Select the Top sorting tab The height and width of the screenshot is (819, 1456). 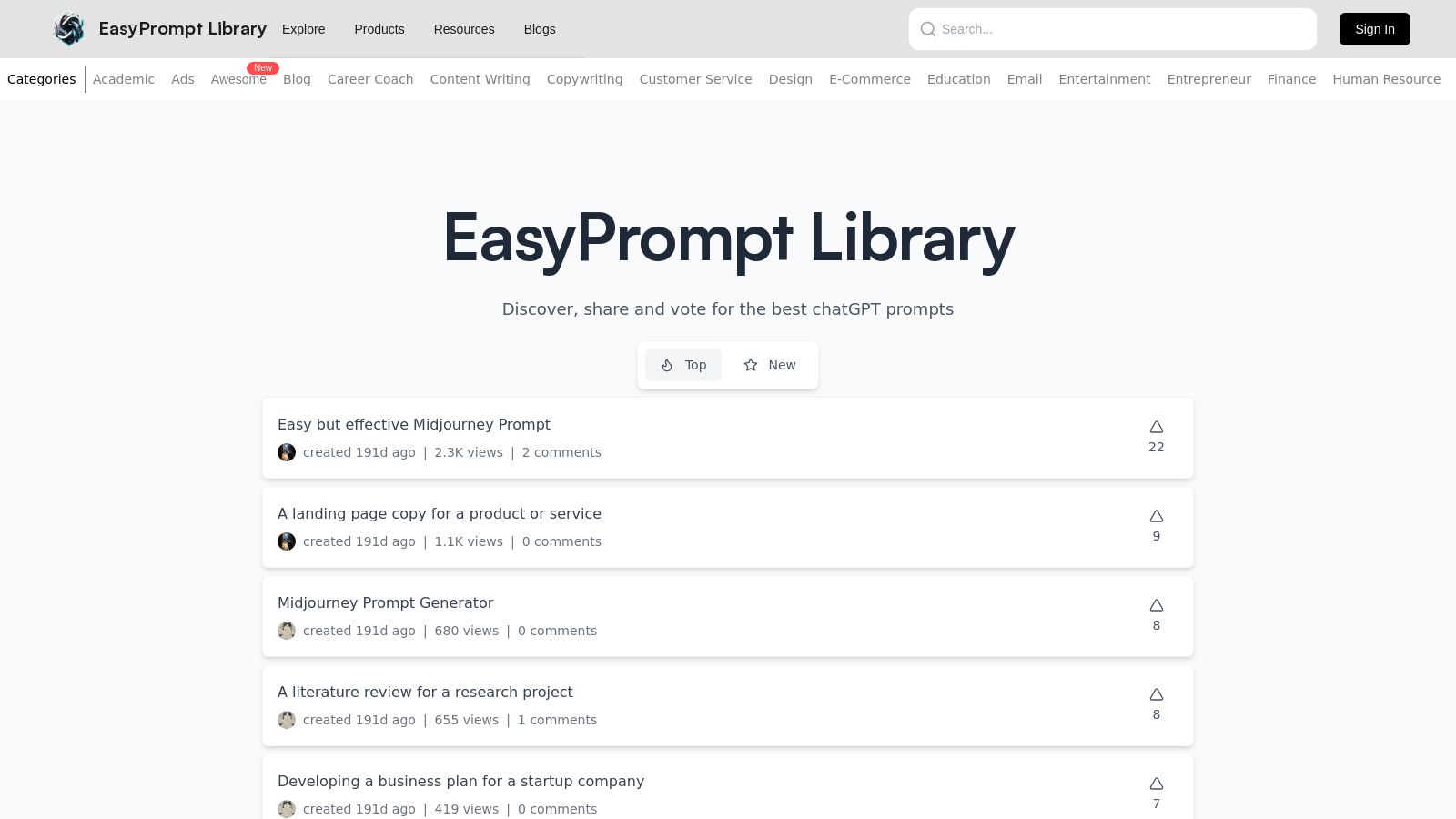click(x=683, y=365)
